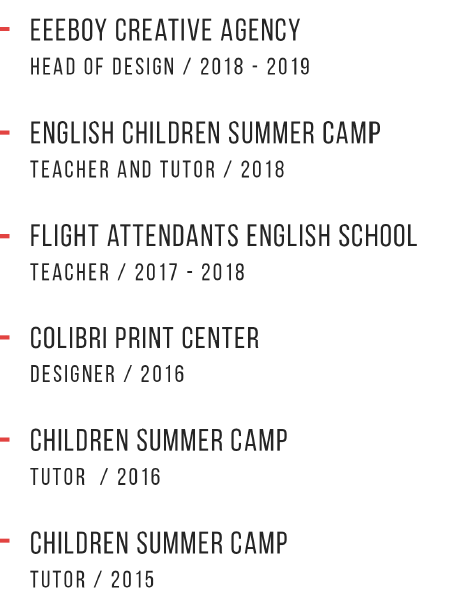Select the Head of Design 2018 - 2019 line
455x609 pixels.
170,66
